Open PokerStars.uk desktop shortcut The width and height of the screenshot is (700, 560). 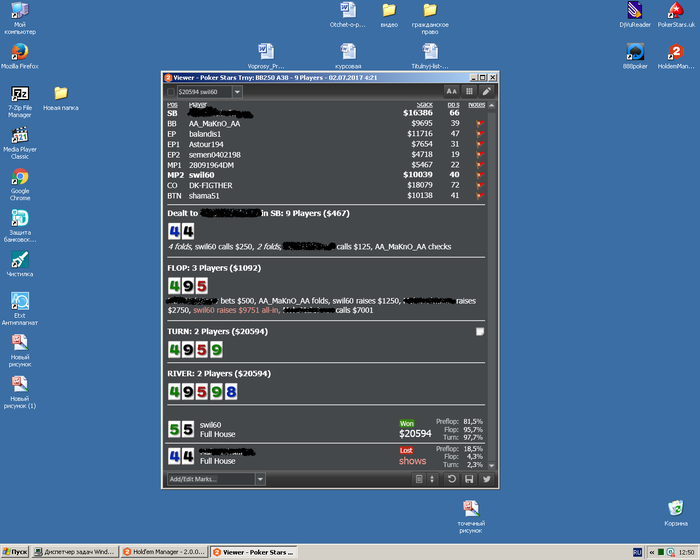[676, 14]
